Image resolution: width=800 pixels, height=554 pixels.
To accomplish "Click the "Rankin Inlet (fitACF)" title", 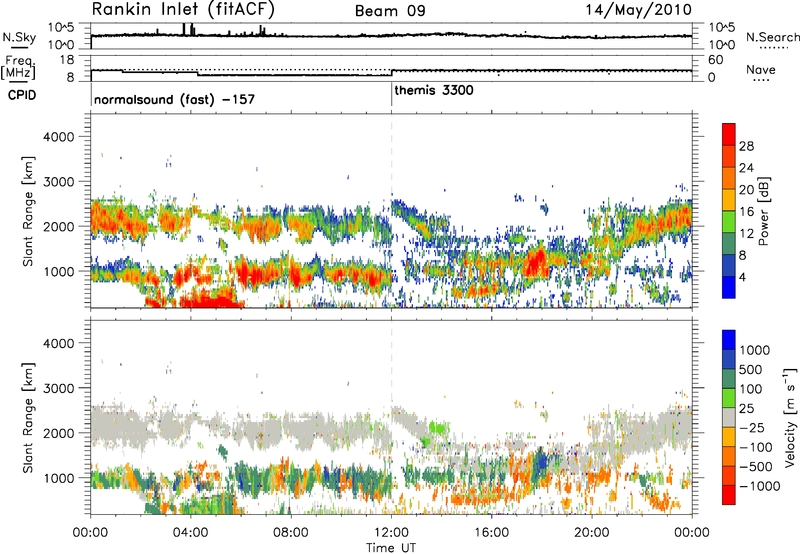I will (x=183, y=10).
